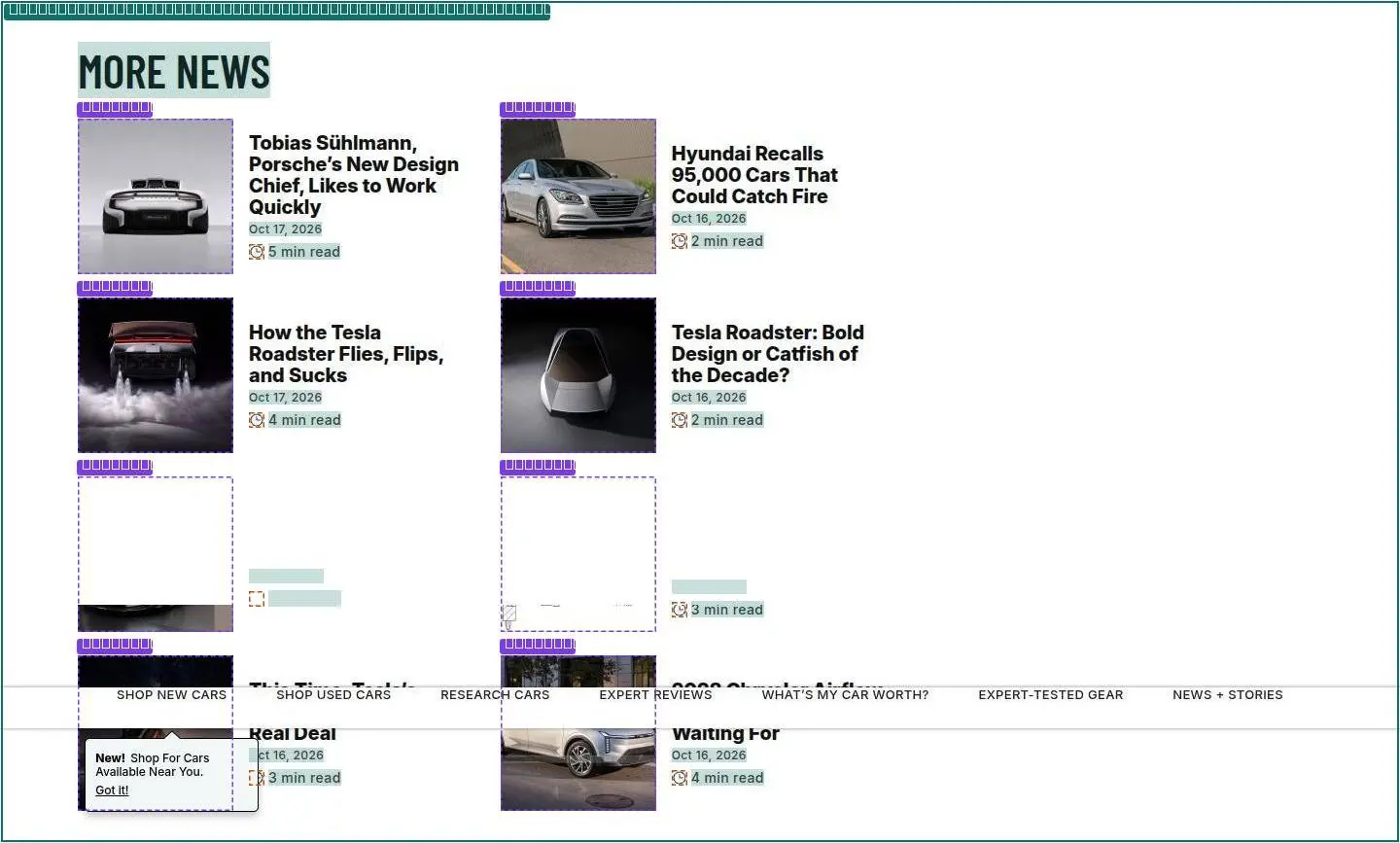Screen dimensions: 1400x843
Task: Click the clock icon under Hyundai Recalls article
Action: click(680, 241)
